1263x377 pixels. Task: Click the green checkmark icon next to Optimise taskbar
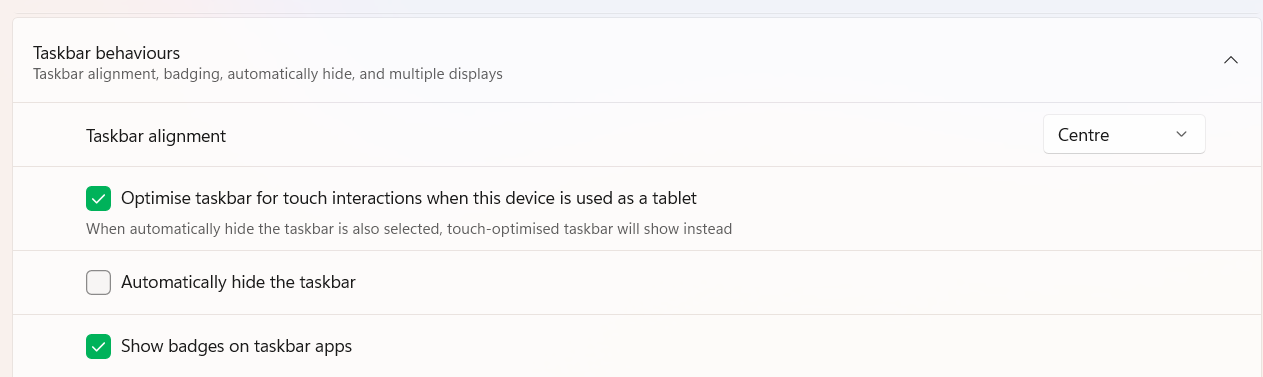point(98,198)
